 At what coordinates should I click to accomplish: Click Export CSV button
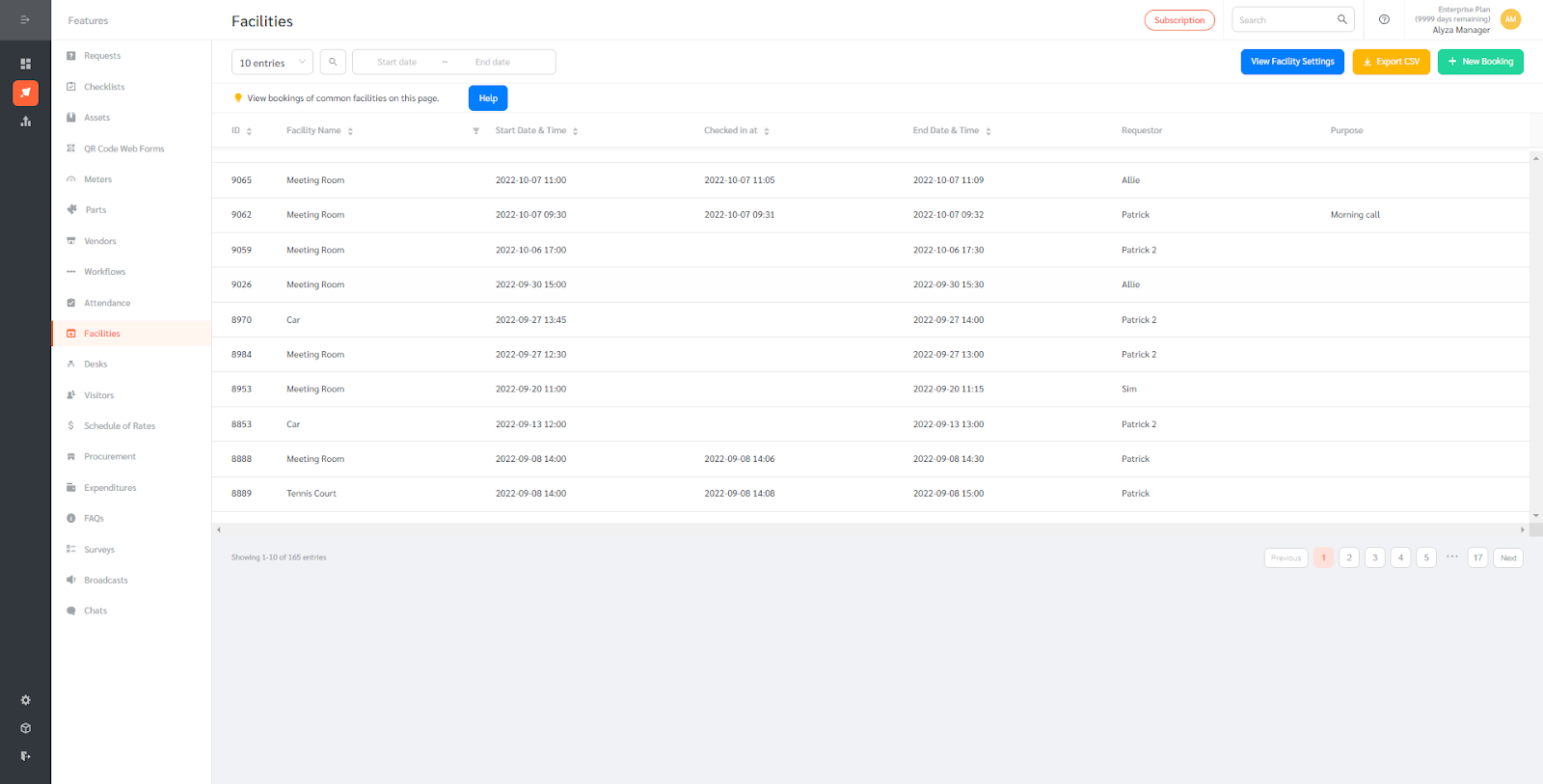pos(1391,62)
